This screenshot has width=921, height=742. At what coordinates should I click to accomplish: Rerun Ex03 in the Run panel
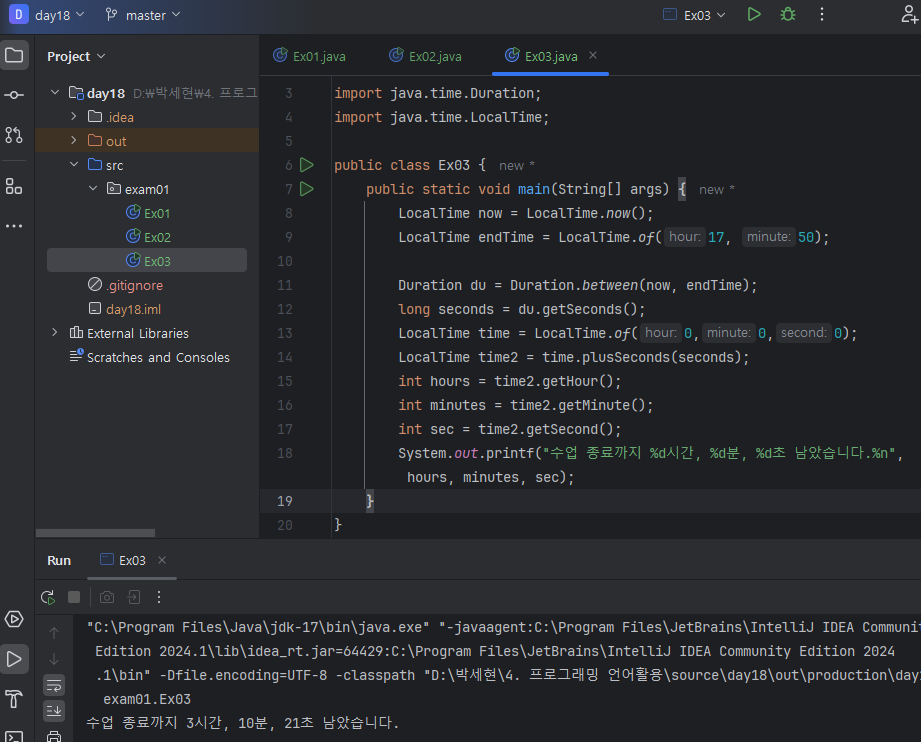click(x=47, y=597)
